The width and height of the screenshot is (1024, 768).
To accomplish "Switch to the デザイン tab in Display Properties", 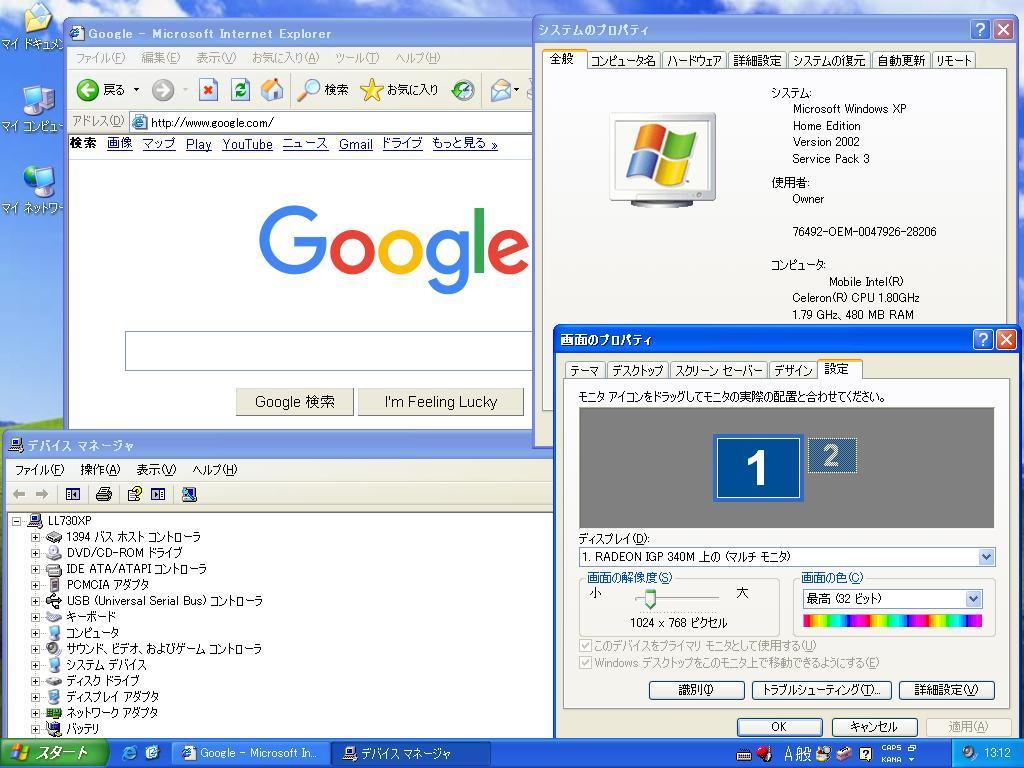I will pyautogui.click(x=793, y=370).
